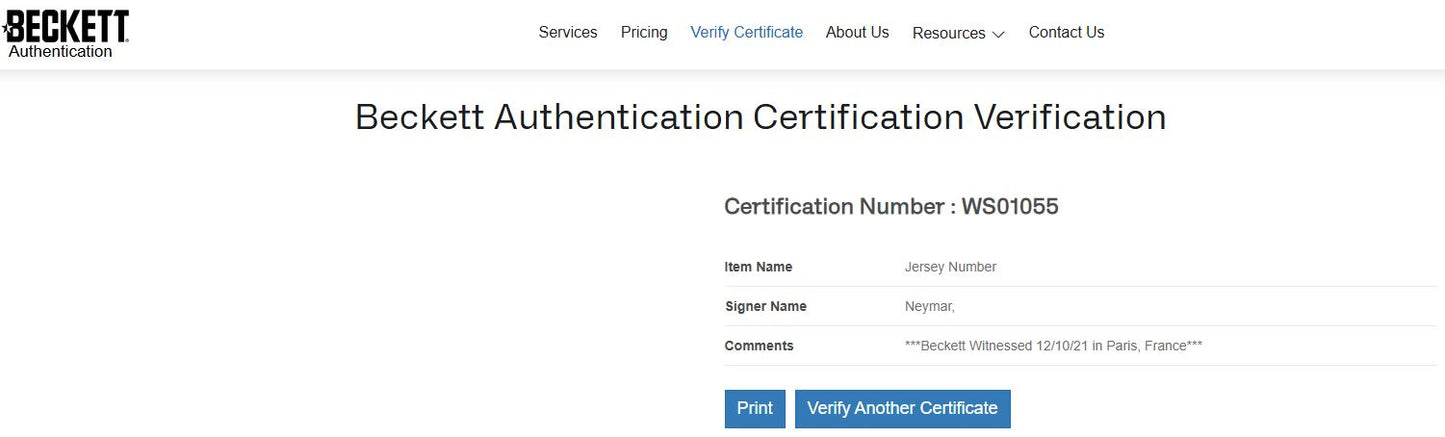The height and width of the screenshot is (437, 1445).
Task: Click the Item Name label
Action: pyautogui.click(x=758, y=267)
